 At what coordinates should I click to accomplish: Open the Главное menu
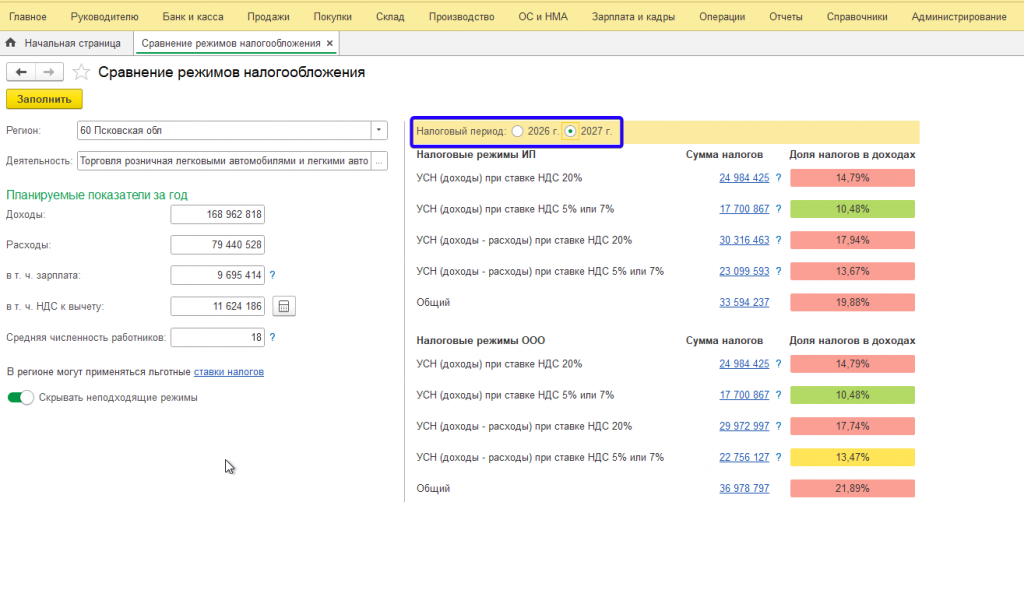tap(27, 17)
